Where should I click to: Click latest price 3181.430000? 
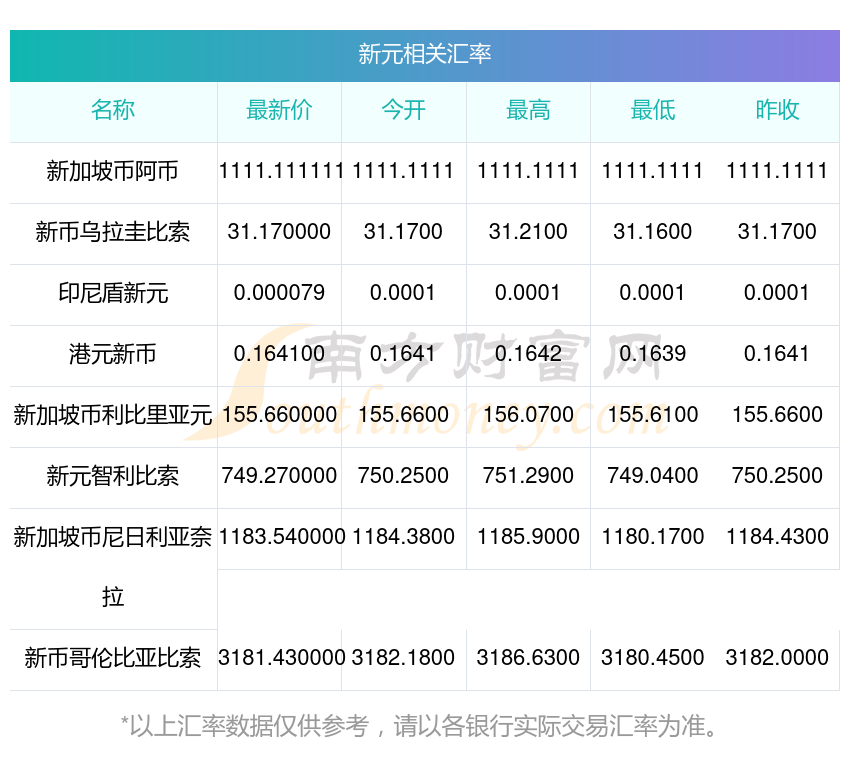(281, 658)
